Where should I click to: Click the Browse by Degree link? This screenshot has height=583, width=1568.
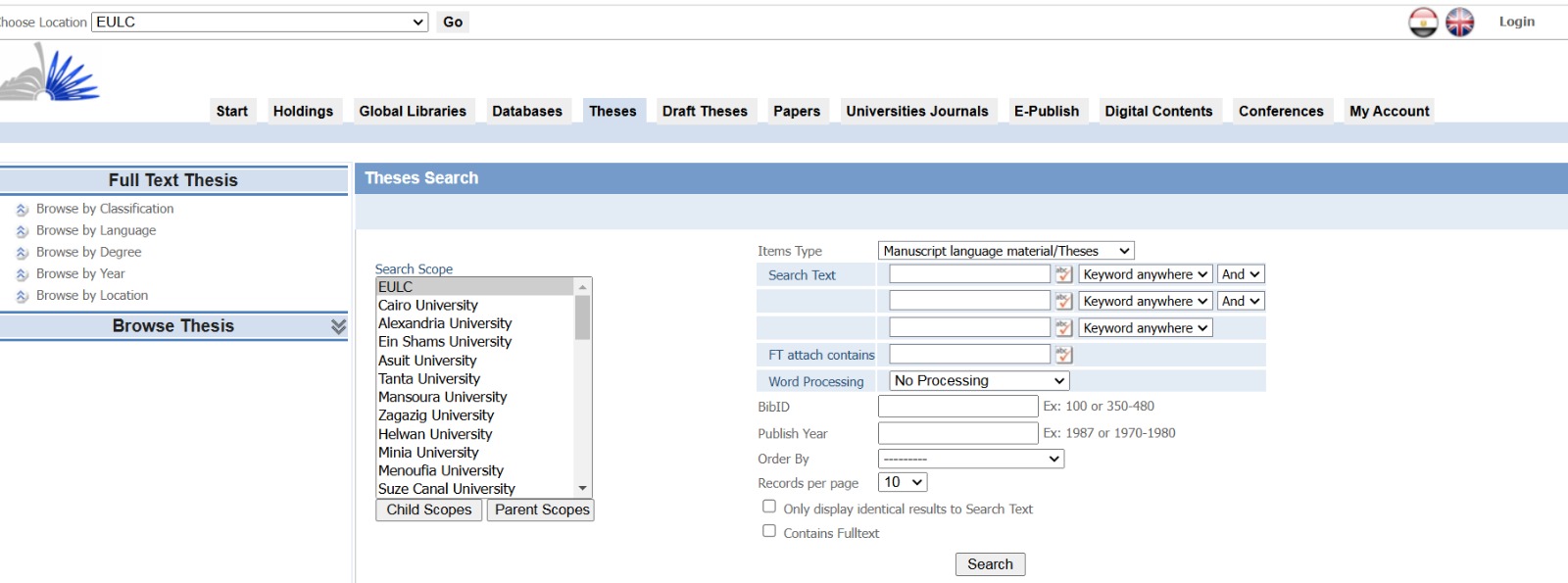point(88,252)
